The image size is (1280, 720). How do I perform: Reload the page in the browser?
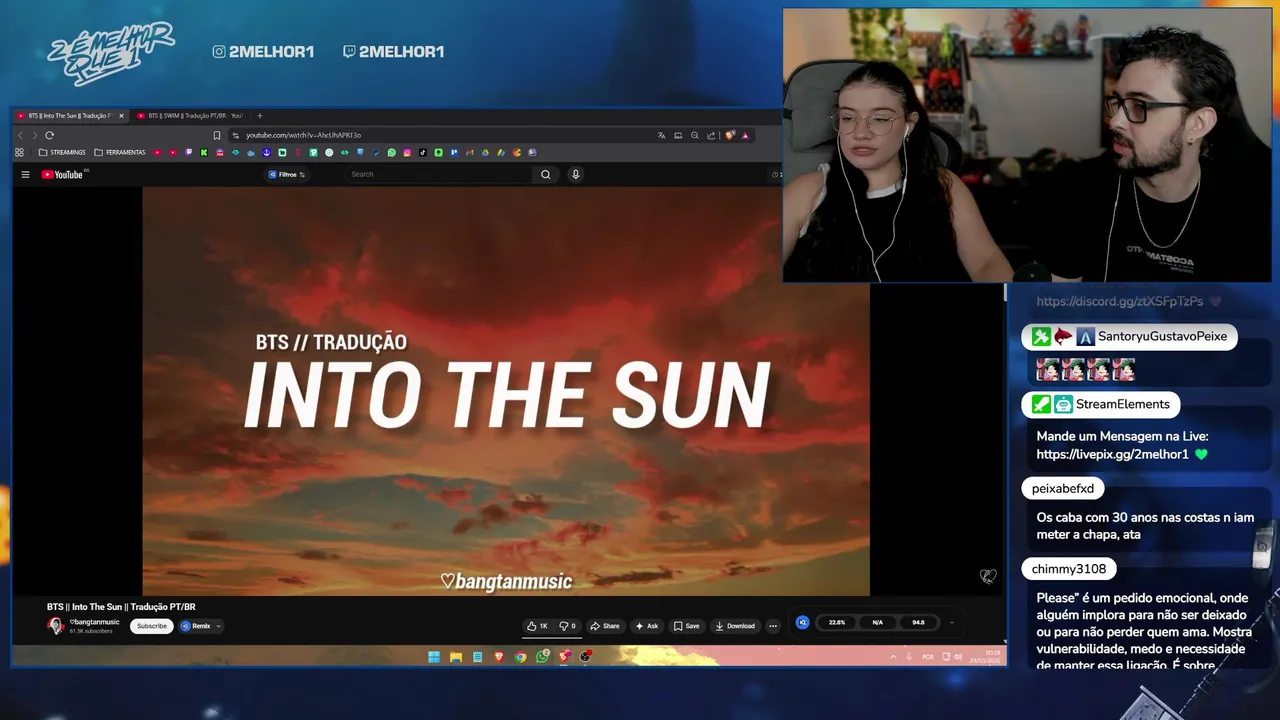pyautogui.click(x=49, y=135)
